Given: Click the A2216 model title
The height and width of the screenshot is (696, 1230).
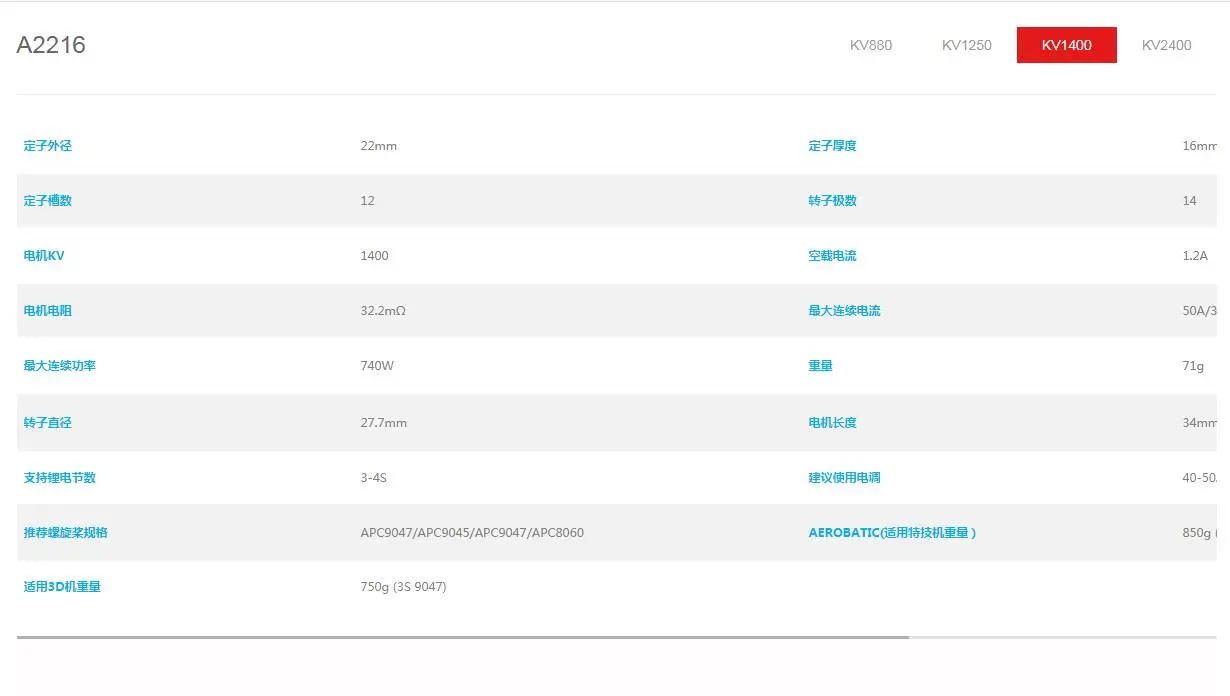Looking at the screenshot, I should click(51, 45).
